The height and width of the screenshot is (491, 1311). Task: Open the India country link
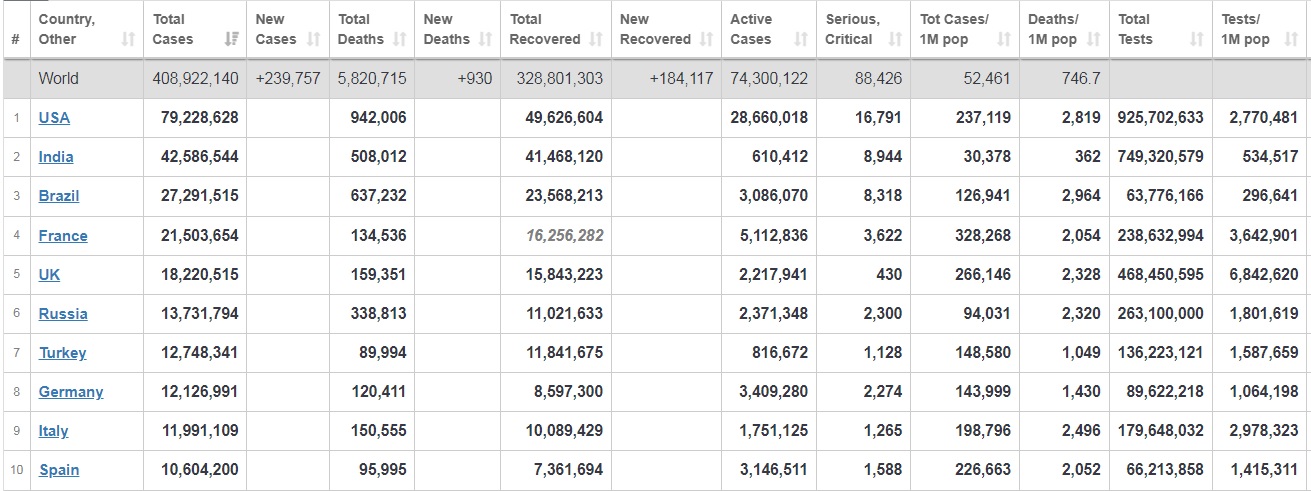tap(56, 157)
